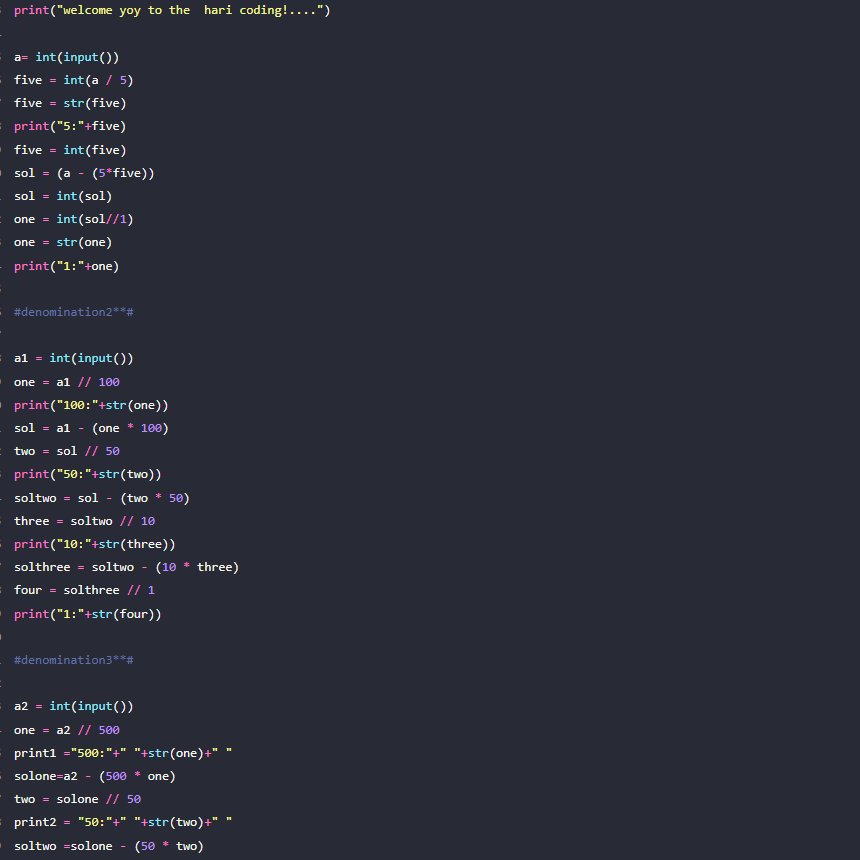Click the line 'sol = (a - (5*five))'
This screenshot has width=860, height=860.
click(x=84, y=173)
